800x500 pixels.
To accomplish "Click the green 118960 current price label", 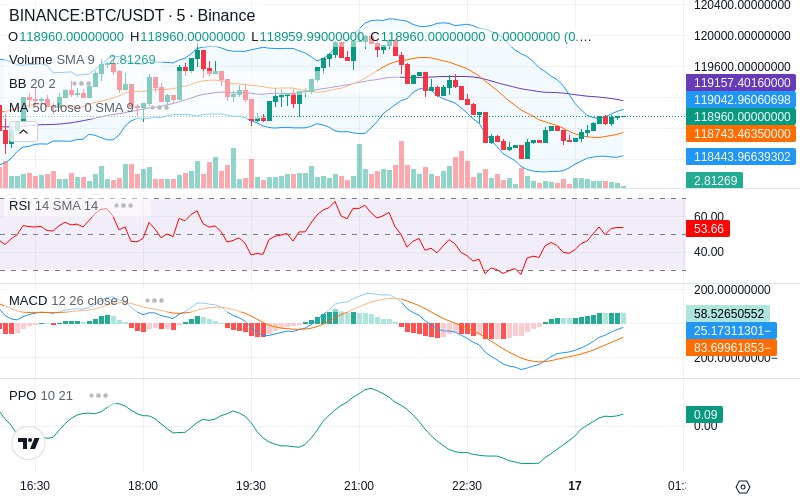I will (741, 117).
